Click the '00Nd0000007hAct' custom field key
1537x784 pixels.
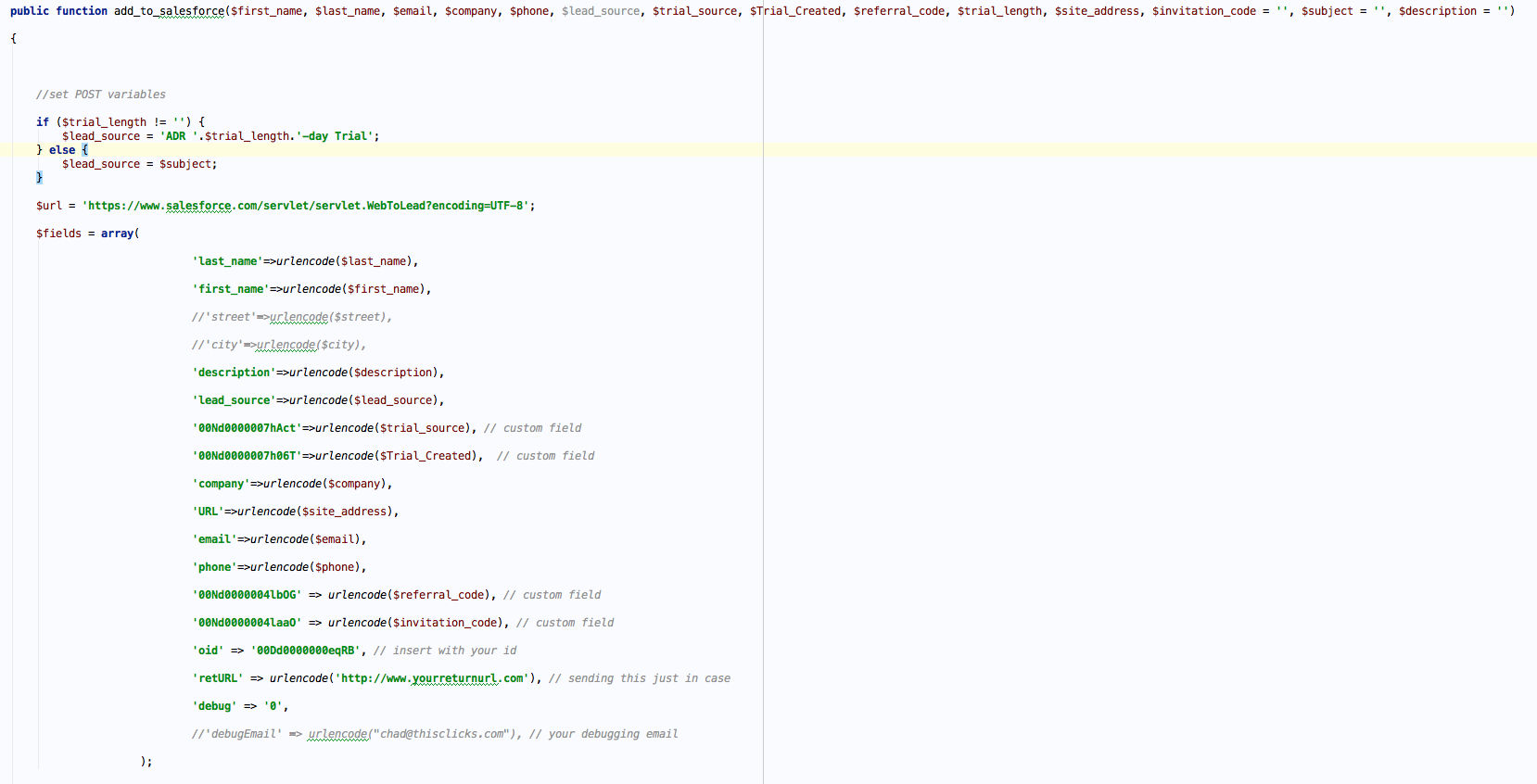[248, 428]
